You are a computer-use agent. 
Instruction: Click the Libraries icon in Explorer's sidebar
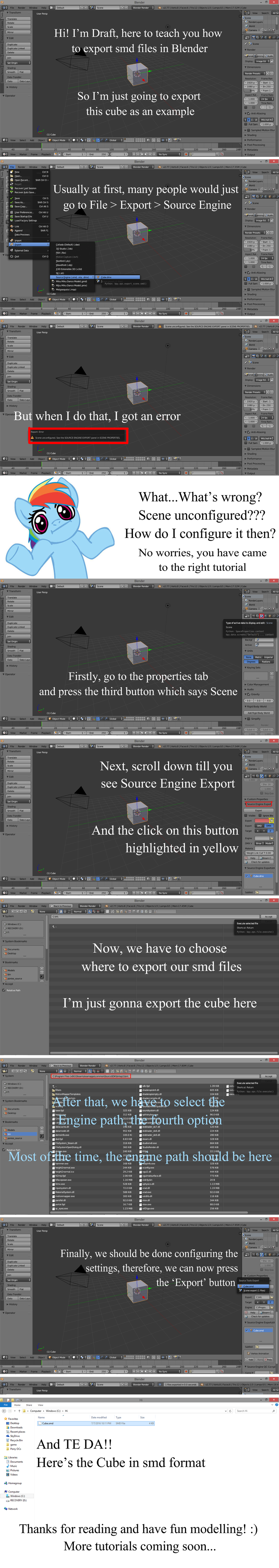[x=5, y=1457]
